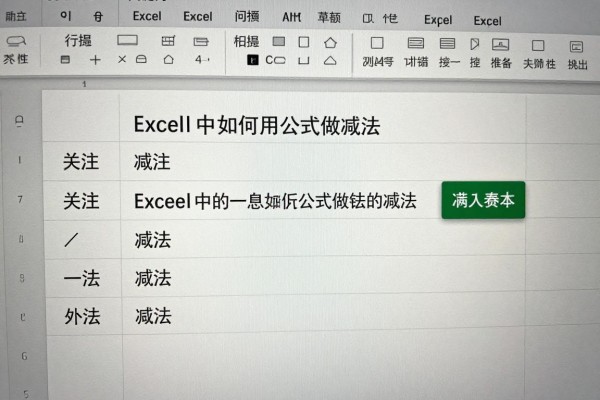Click the home shape icon in the 相提 group
600x400 pixels.
(x=330, y=42)
